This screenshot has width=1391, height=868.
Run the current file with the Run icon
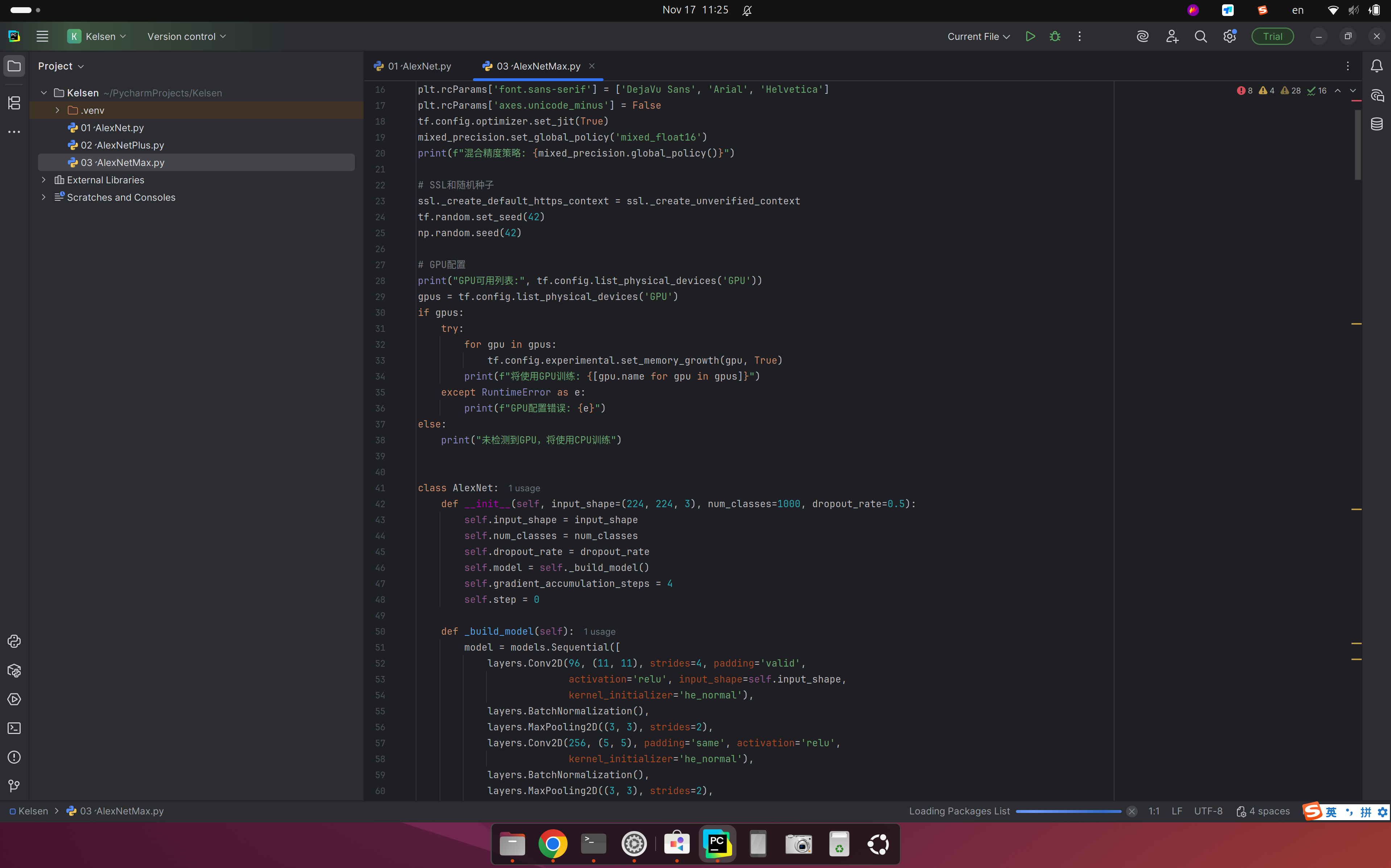coord(1030,36)
